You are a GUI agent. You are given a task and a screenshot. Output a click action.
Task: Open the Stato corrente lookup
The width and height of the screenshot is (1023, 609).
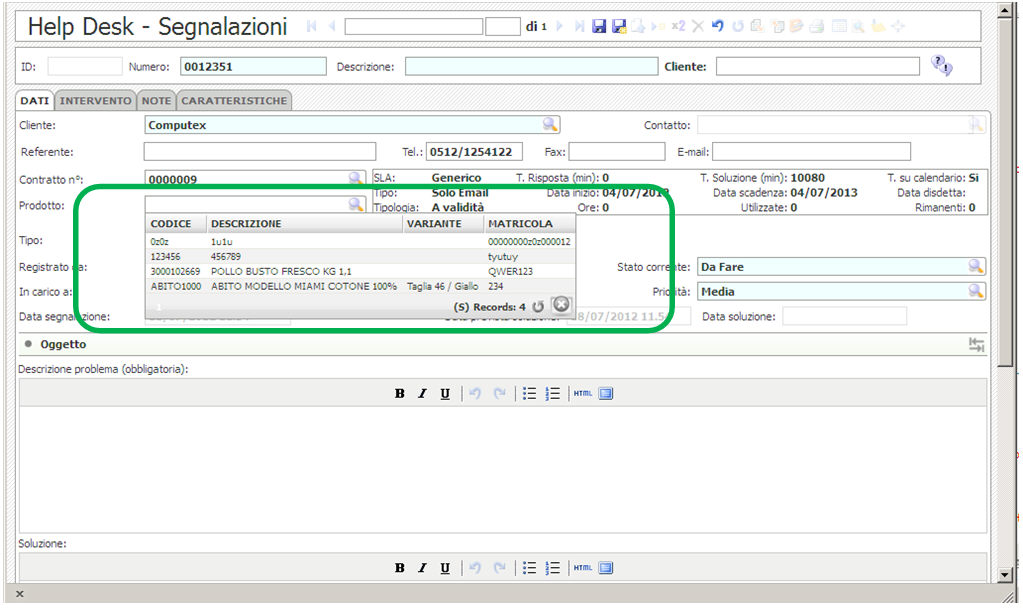(x=975, y=266)
